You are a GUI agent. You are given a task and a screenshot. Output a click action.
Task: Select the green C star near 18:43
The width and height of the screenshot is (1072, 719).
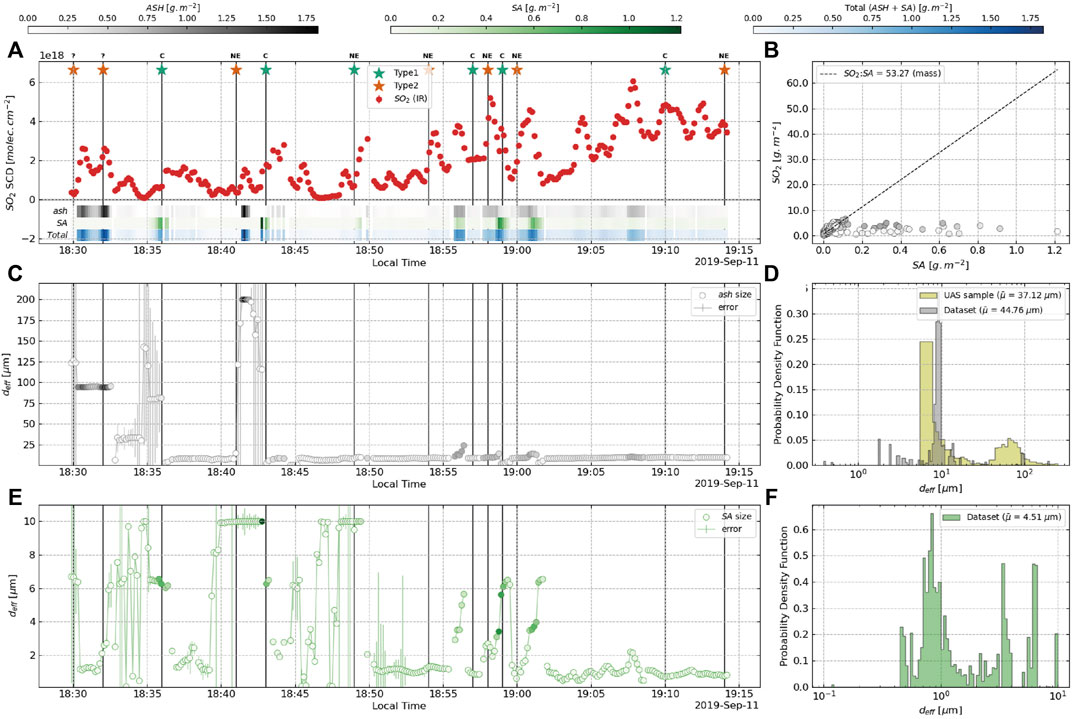click(265, 70)
